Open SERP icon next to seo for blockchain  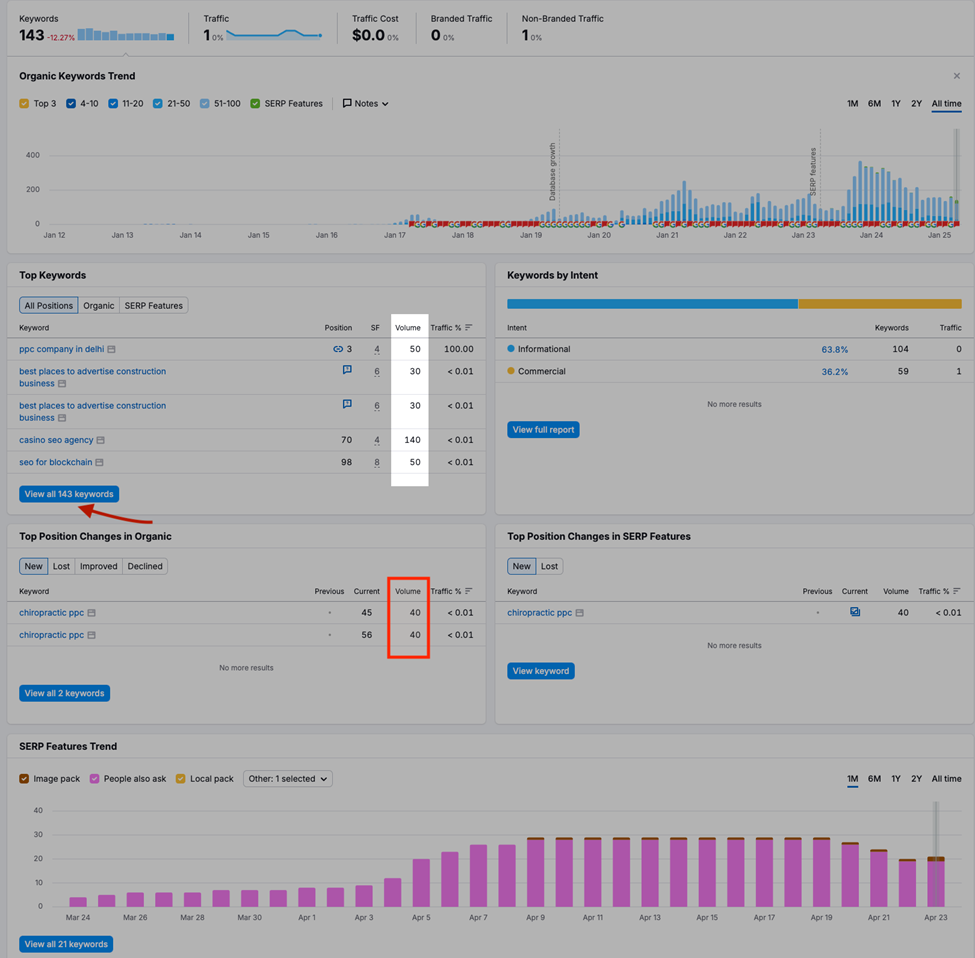pyautogui.click(x=99, y=463)
